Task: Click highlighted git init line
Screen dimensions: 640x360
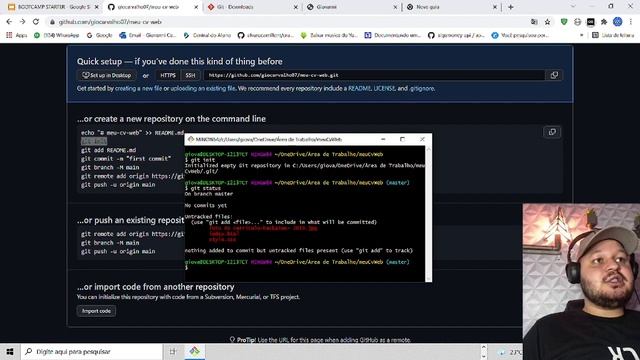Action: (94, 141)
